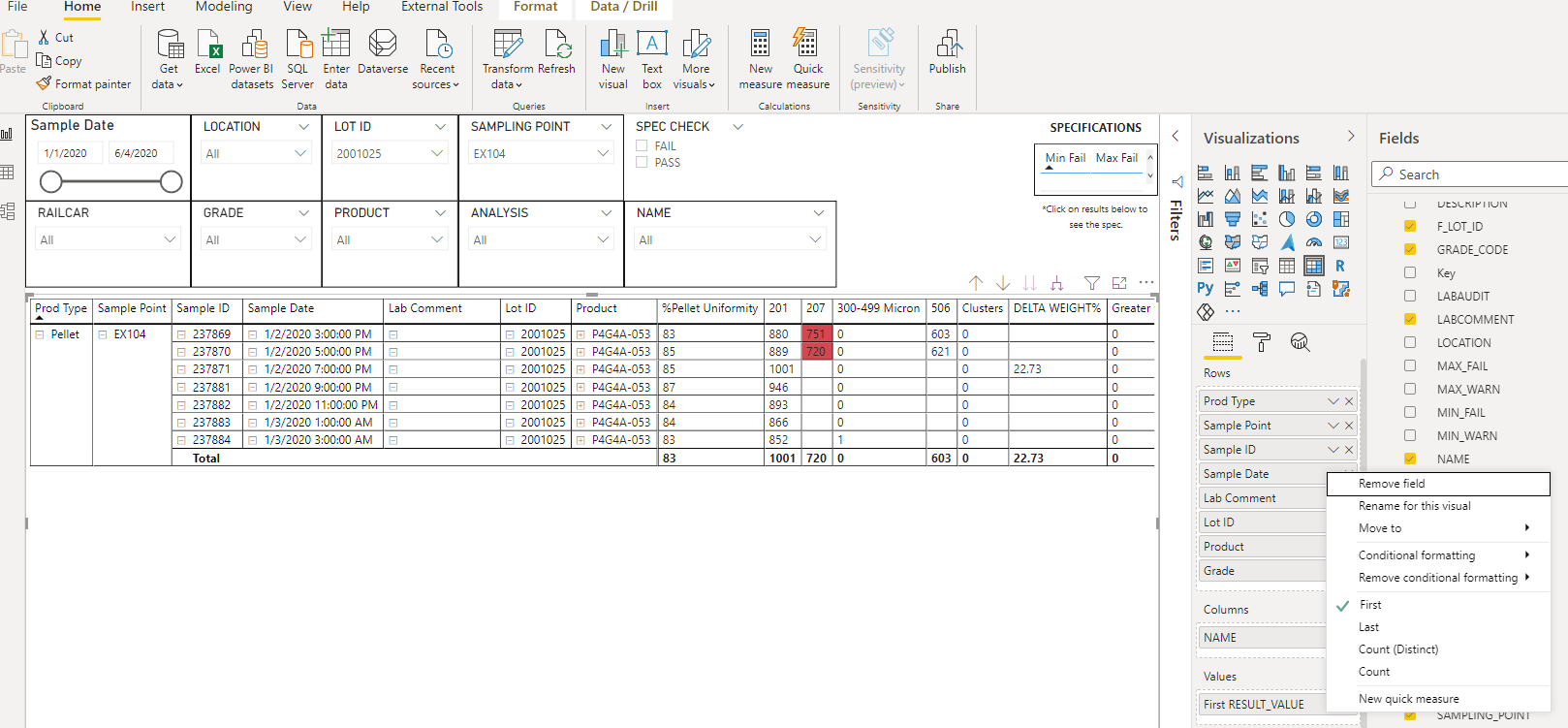Check the FAIL spec checkbox
Image resolution: width=1568 pixels, height=728 pixels.
[642, 145]
